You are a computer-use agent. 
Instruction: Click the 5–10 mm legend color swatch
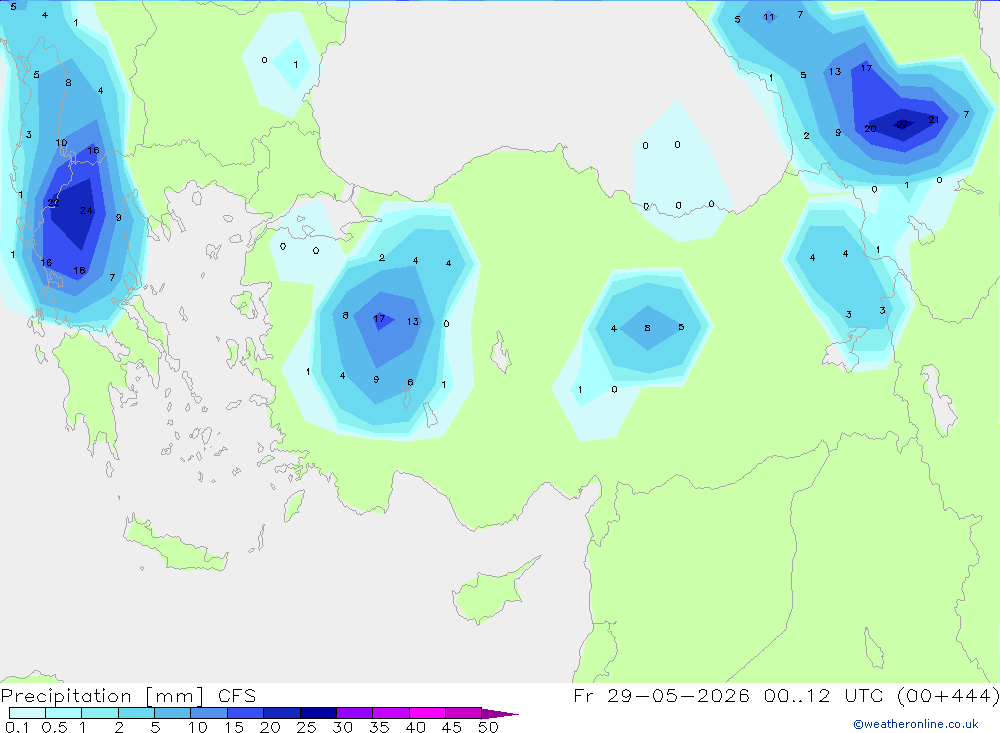tap(172, 713)
